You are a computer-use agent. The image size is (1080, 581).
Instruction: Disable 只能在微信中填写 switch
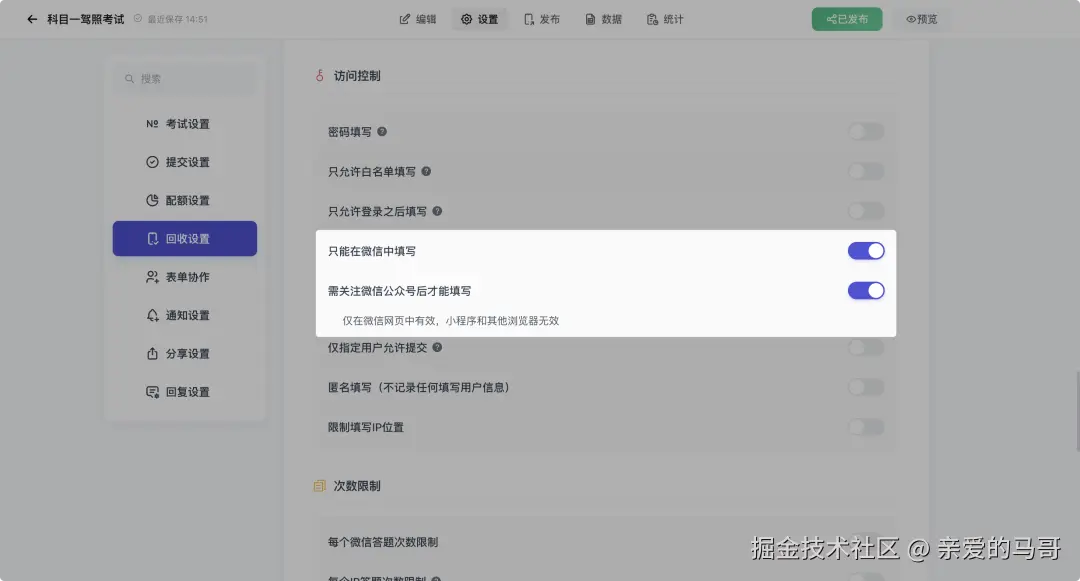(866, 251)
